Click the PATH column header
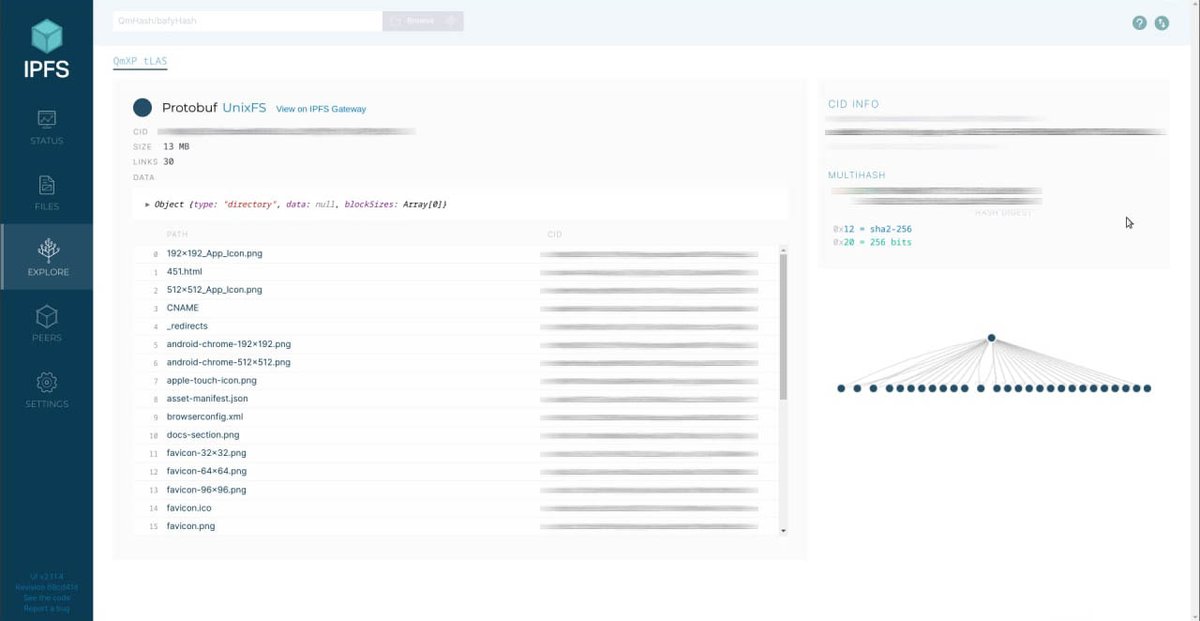1200x621 pixels. click(176, 234)
